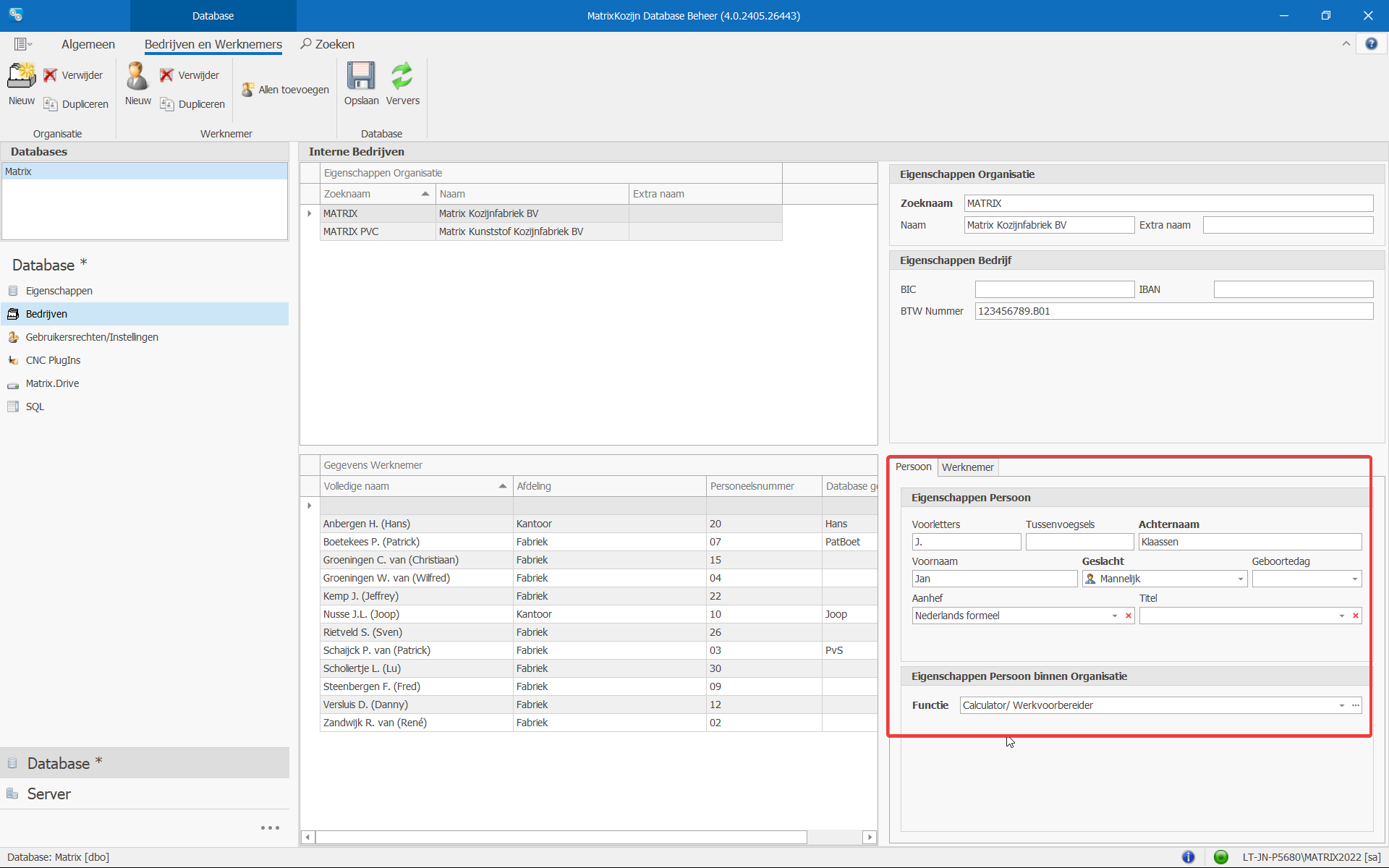Click Allen toevoegen button
This screenshot has width=1389, height=868.
pos(285,90)
